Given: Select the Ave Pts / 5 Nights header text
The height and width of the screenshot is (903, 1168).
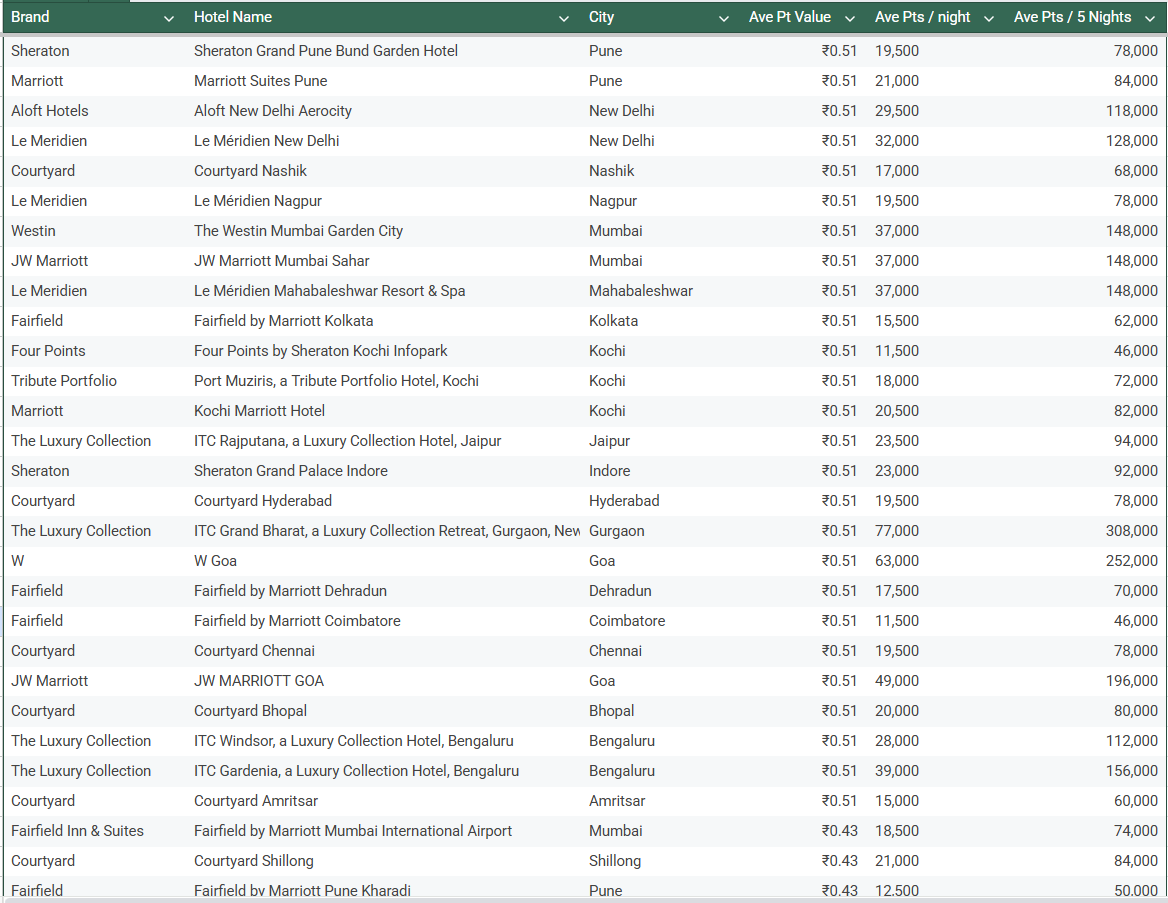Looking at the screenshot, I should click(1072, 17).
